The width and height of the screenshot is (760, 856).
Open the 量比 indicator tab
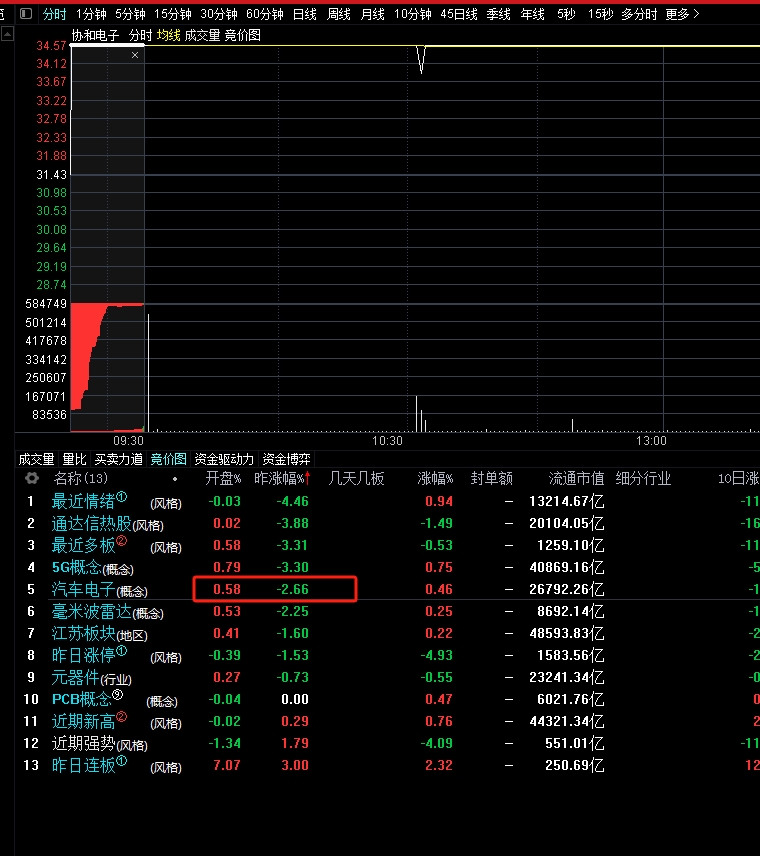point(75,459)
